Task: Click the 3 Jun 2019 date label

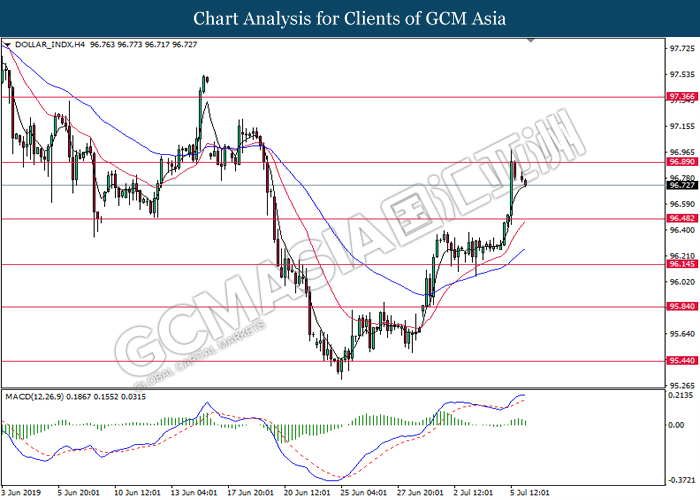Action: [x=21, y=492]
